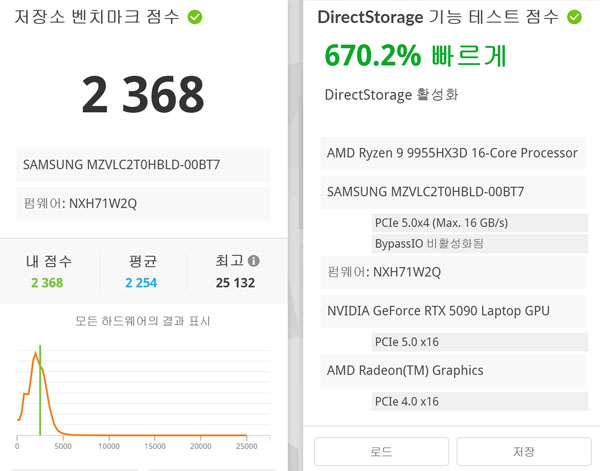Image resolution: width=600 pixels, height=471 pixels.
Task: Click the 10000 axis label on chart
Action: pyautogui.click(x=109, y=446)
